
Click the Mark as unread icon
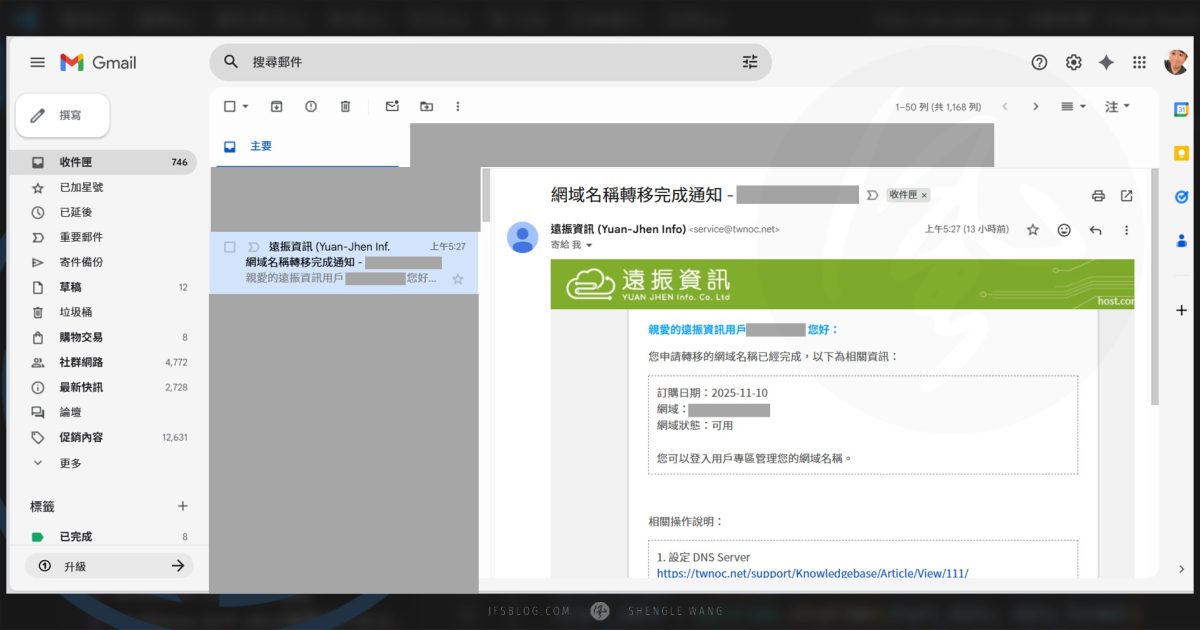point(392,106)
